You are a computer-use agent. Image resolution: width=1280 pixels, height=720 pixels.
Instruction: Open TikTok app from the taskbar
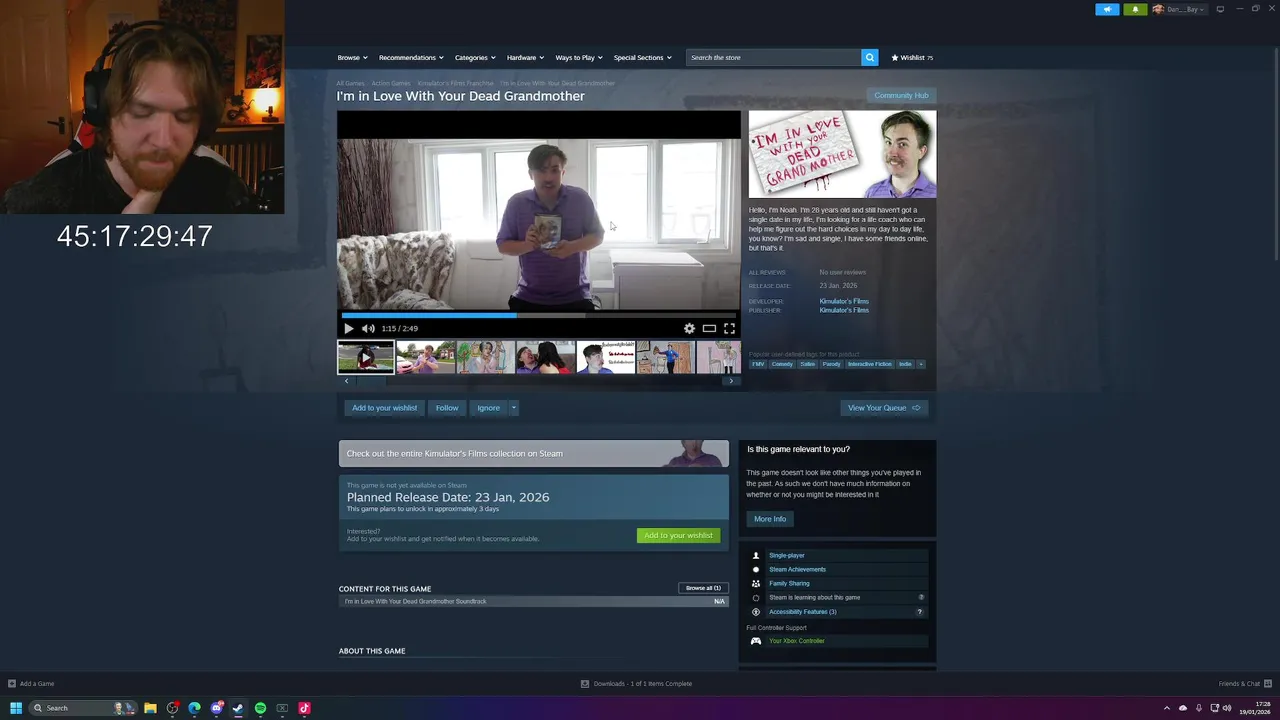tap(304, 708)
